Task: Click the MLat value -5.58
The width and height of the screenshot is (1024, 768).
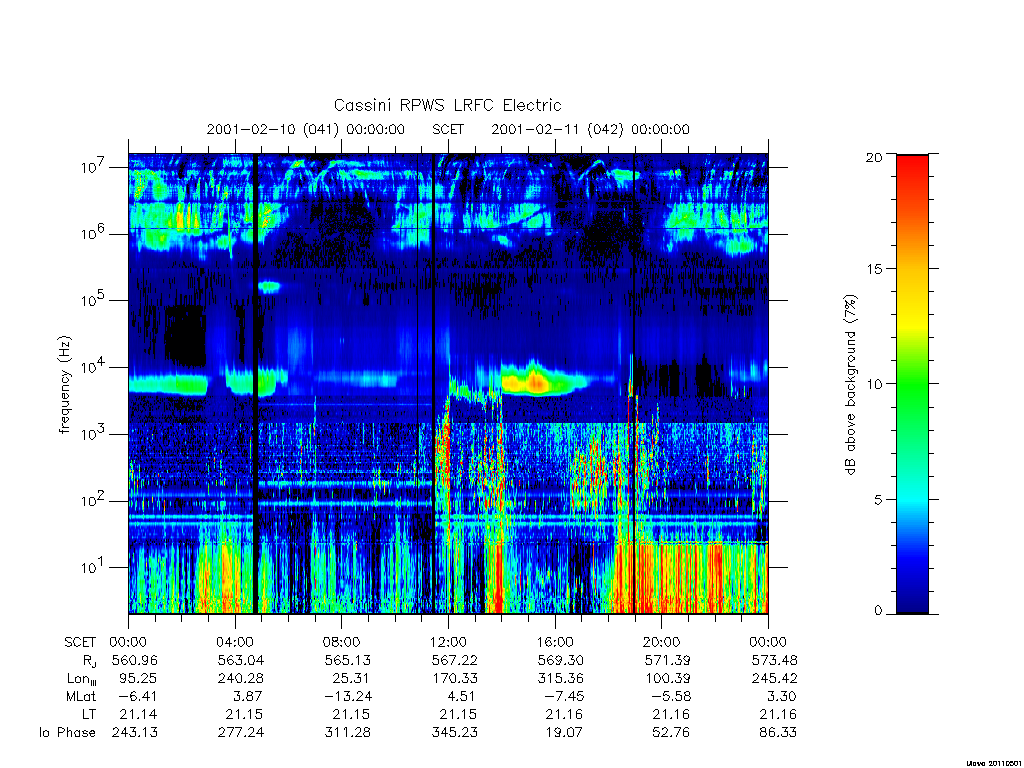Action: (671, 696)
